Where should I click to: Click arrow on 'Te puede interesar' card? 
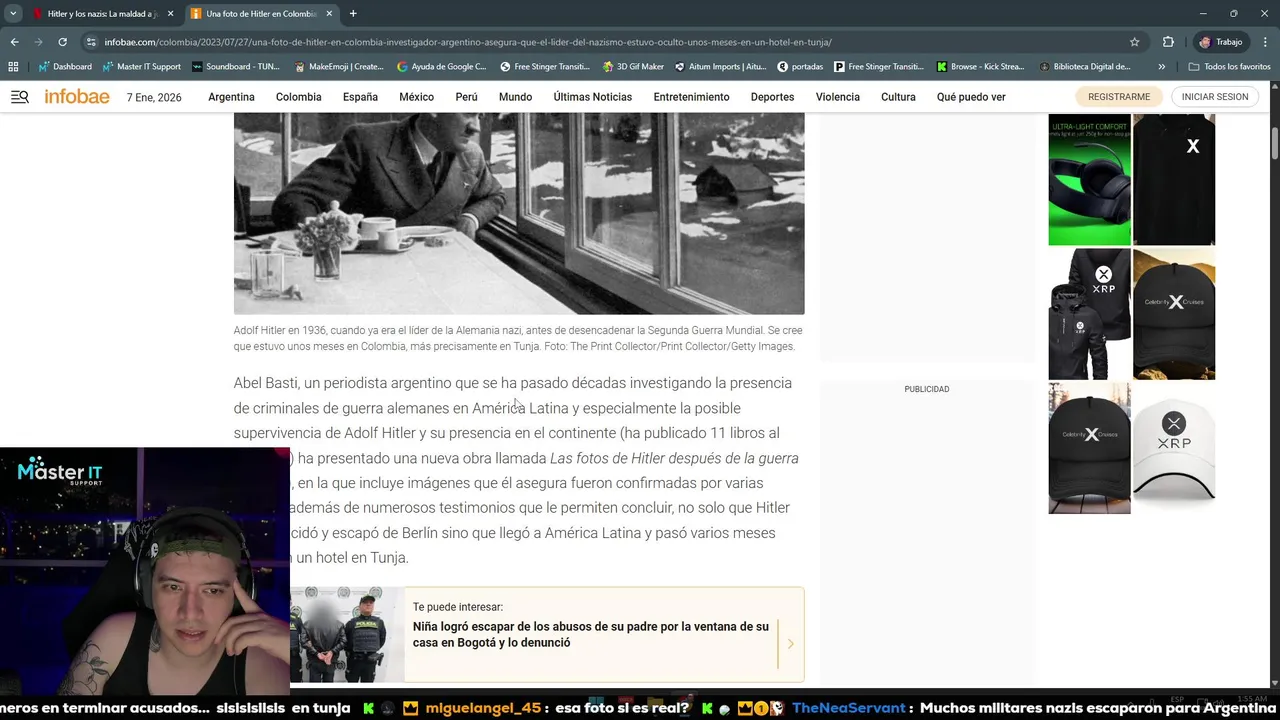coord(790,643)
